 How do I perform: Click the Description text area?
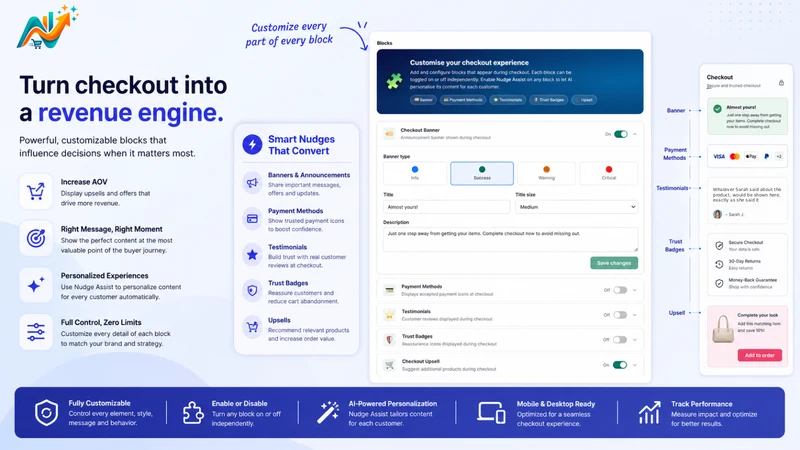click(510, 239)
